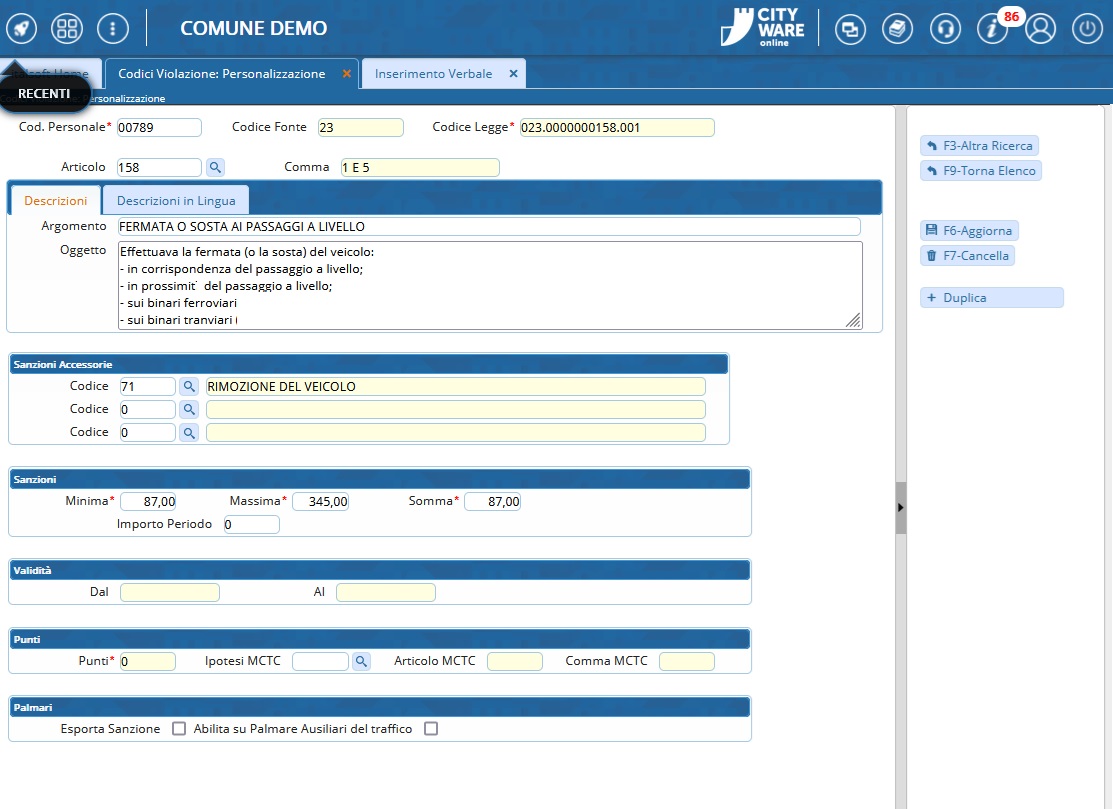
Task: Open the three-dots options menu
Action: point(113,29)
